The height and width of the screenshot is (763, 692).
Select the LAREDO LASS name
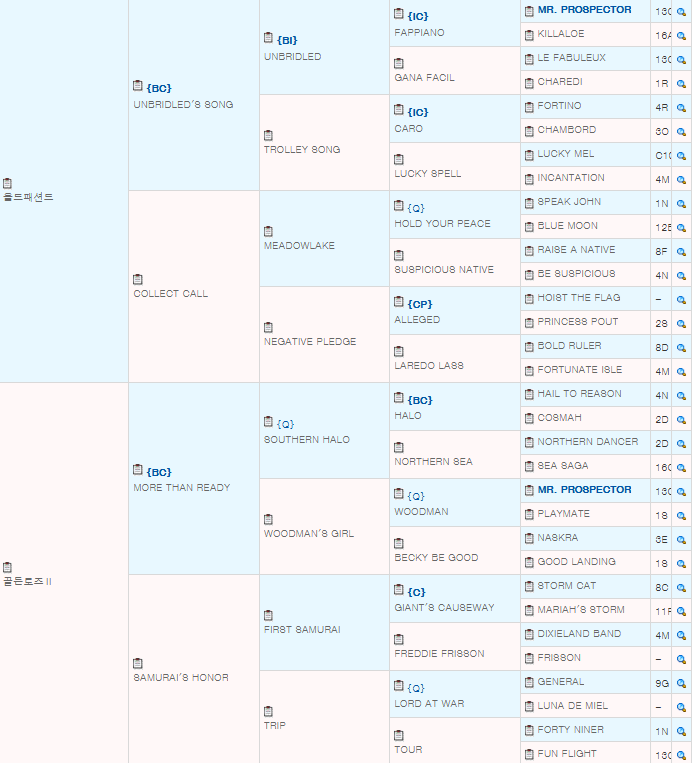[429, 365]
